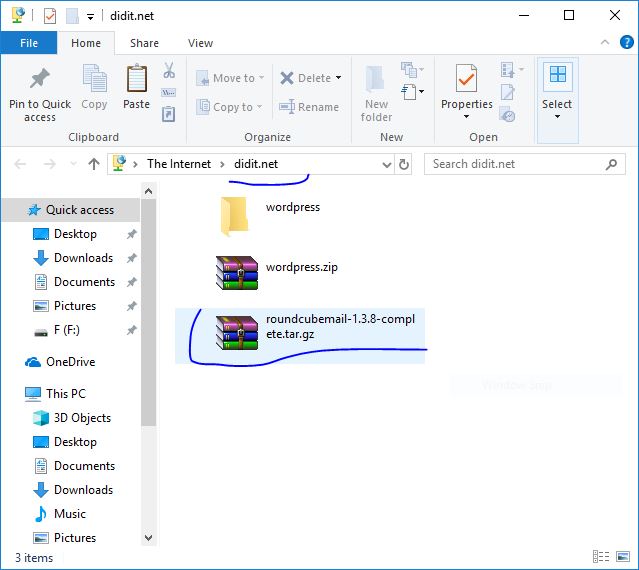This screenshot has width=639, height=570.
Task: Click the Edit icon in Open group
Action: click(x=508, y=92)
